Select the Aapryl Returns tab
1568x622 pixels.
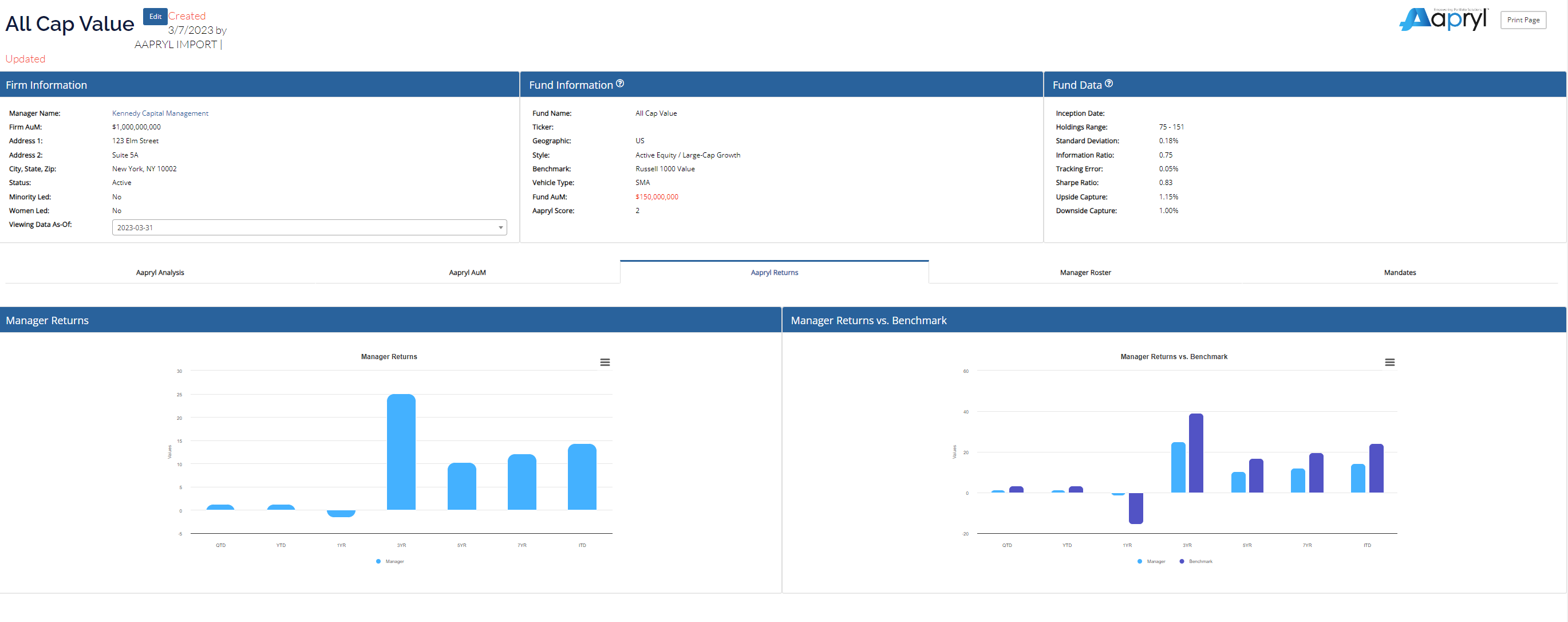point(774,272)
